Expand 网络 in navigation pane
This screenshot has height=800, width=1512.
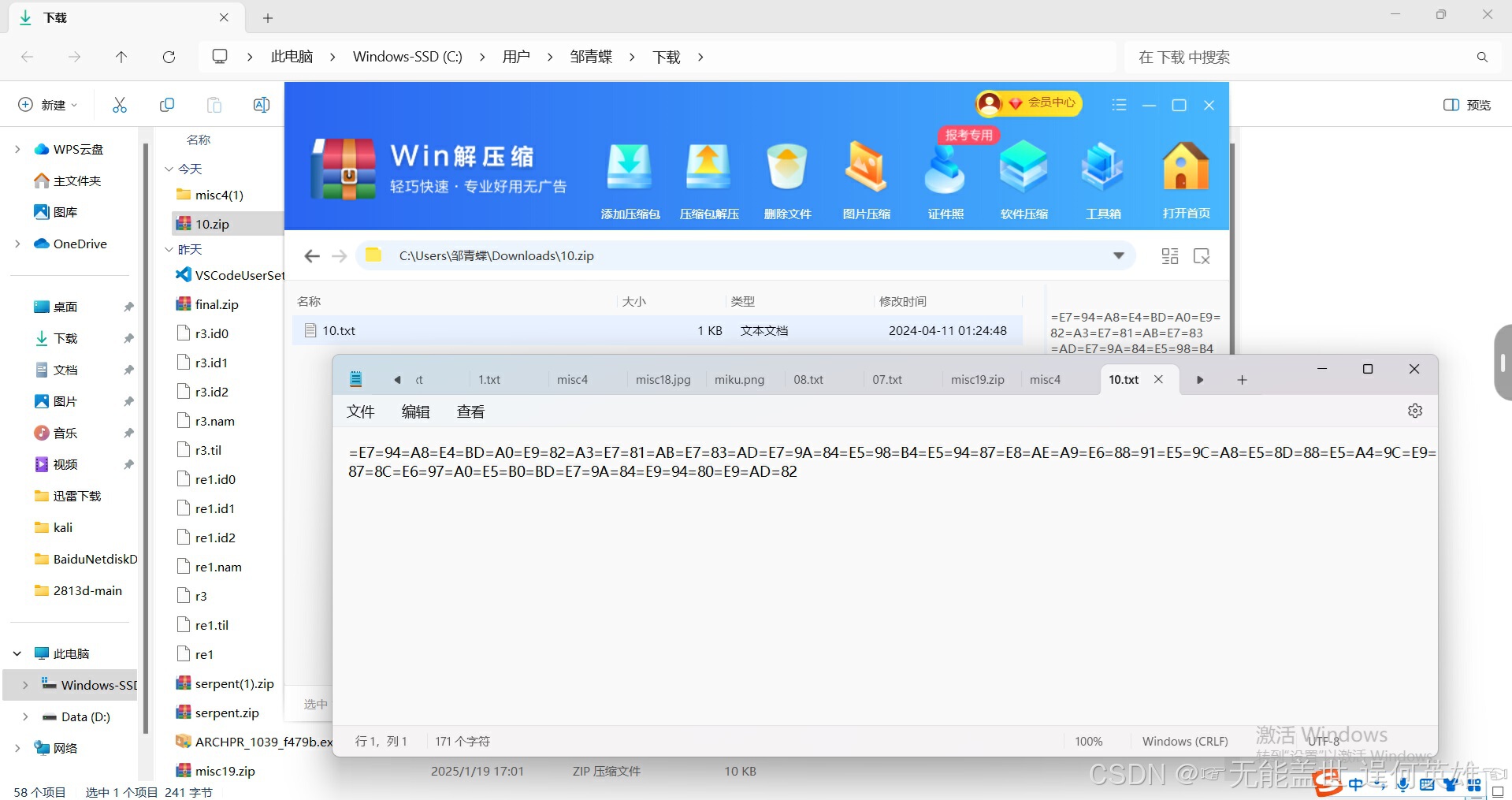(x=17, y=748)
